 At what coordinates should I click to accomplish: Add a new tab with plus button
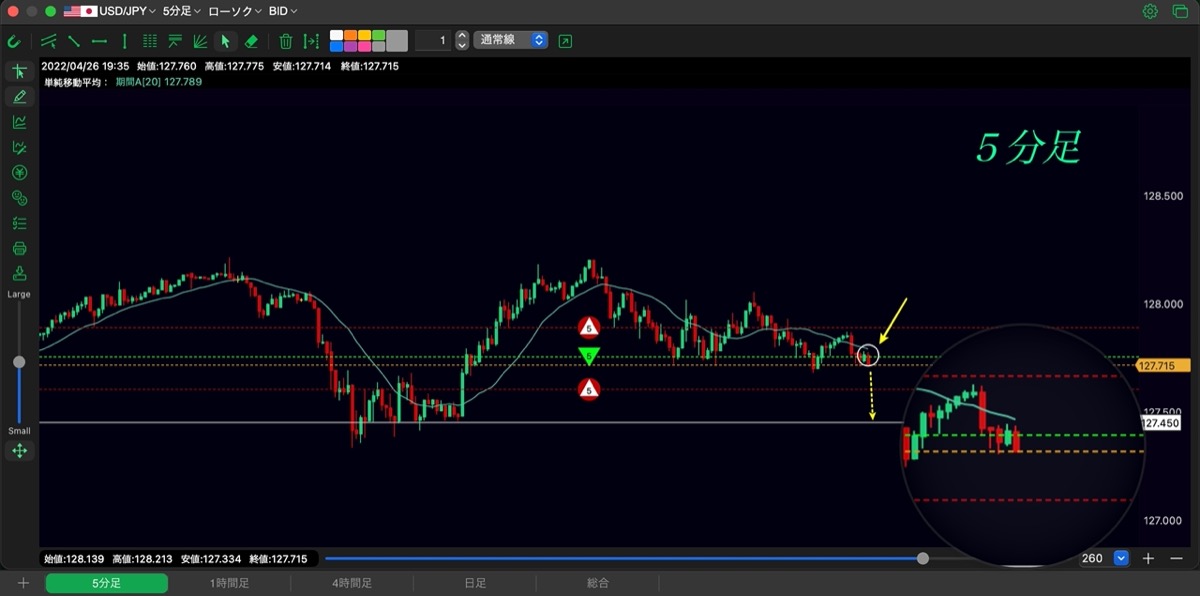tap(23, 583)
